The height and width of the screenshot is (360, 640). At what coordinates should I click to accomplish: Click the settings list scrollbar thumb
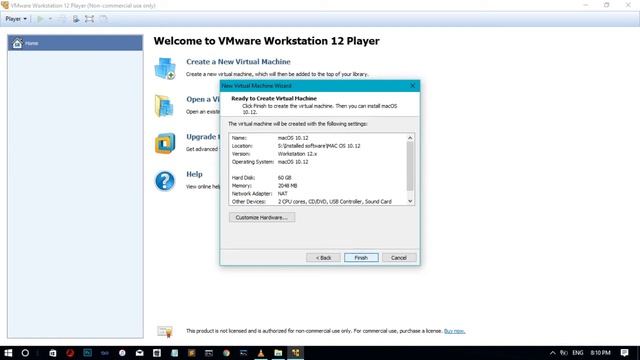410,166
